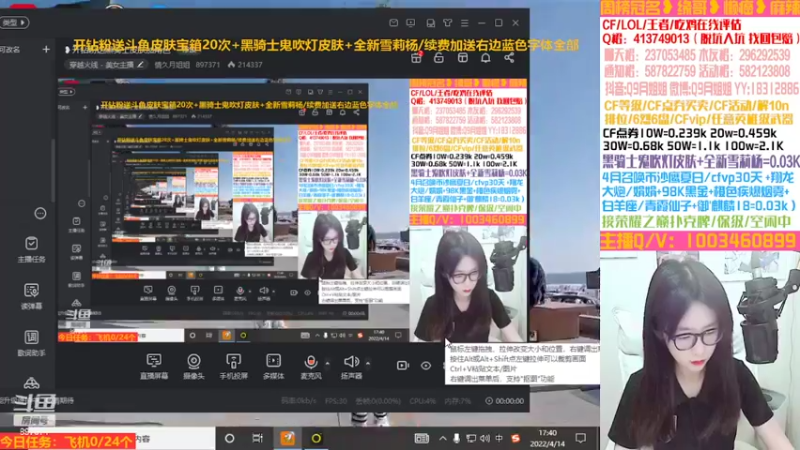
Task: Open Task View on the taskbar
Action: (258, 438)
